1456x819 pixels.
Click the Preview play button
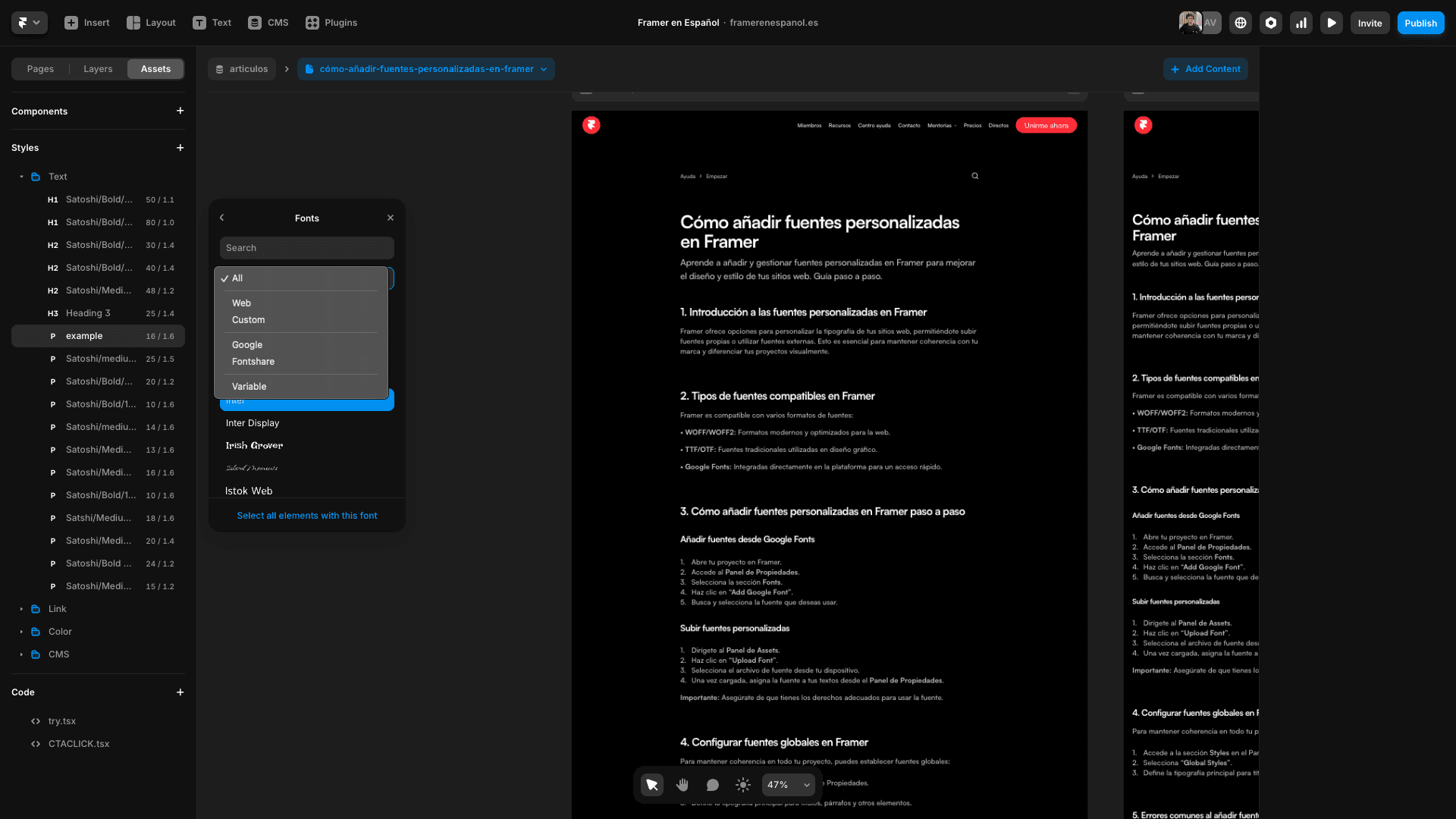(x=1332, y=23)
